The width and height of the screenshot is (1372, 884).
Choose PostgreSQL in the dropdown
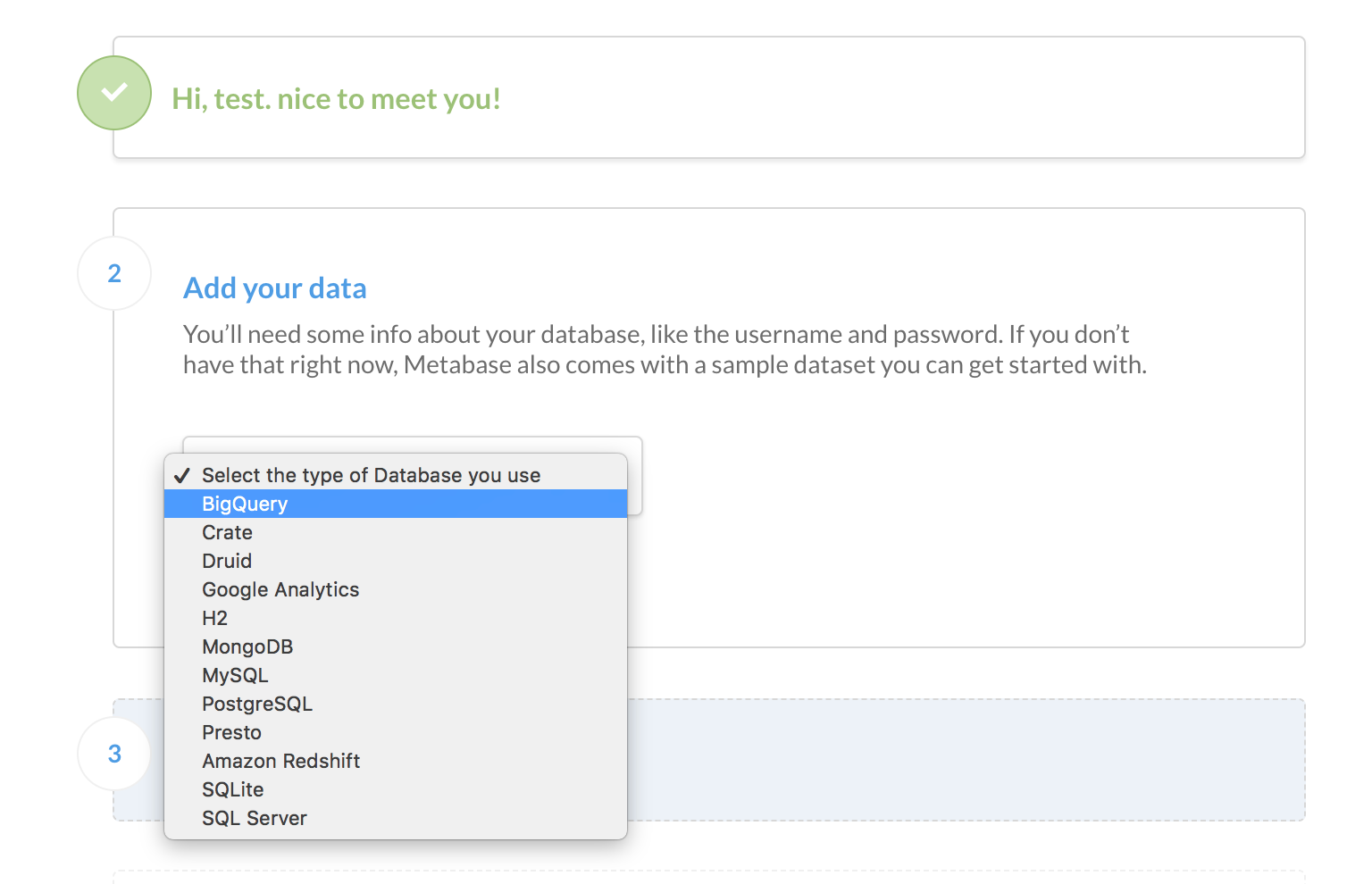click(396, 704)
